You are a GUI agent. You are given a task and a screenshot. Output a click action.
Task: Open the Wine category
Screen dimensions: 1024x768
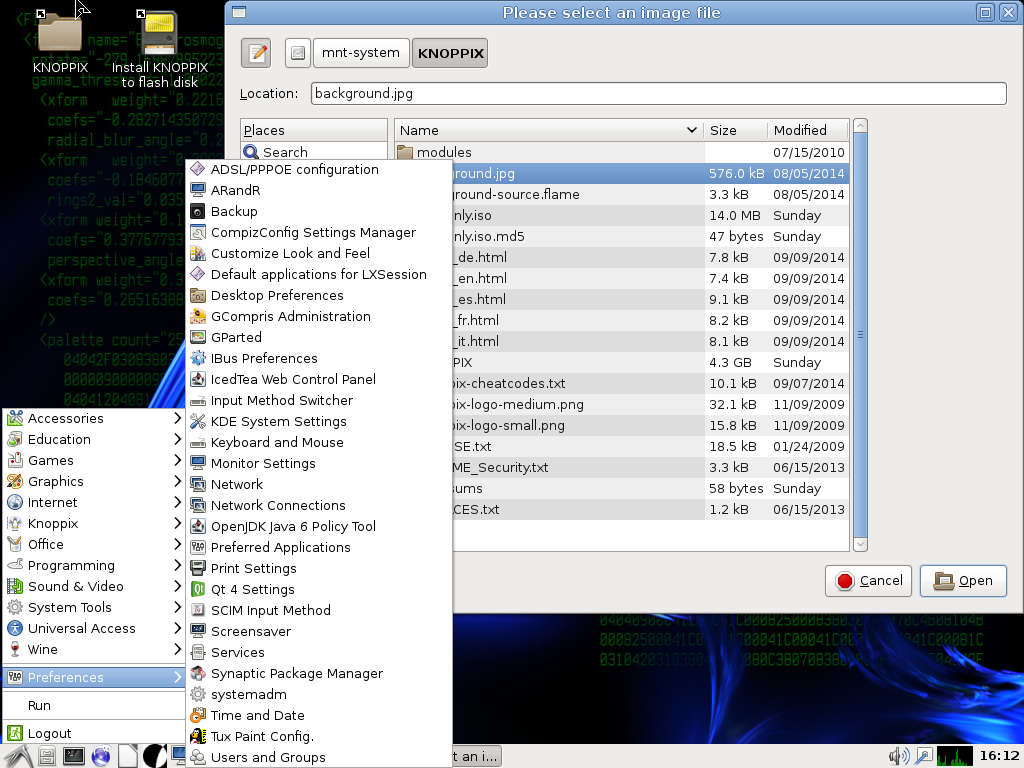[x=94, y=649]
